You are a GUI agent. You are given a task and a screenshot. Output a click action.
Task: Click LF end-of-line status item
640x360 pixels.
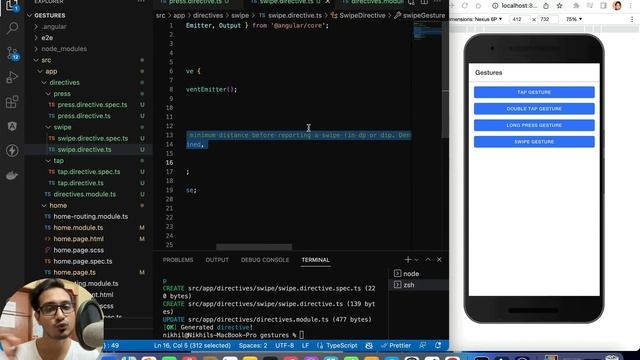point(305,345)
